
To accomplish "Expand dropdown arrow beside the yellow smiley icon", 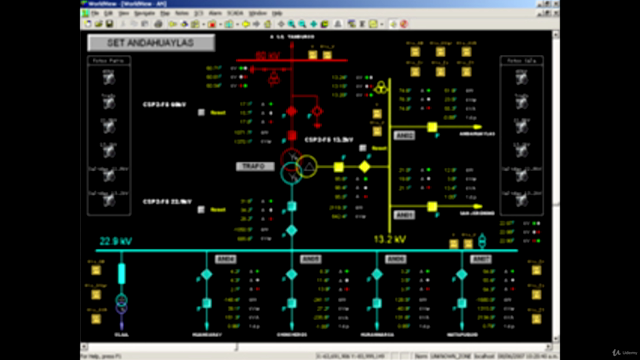I will point(382,24).
